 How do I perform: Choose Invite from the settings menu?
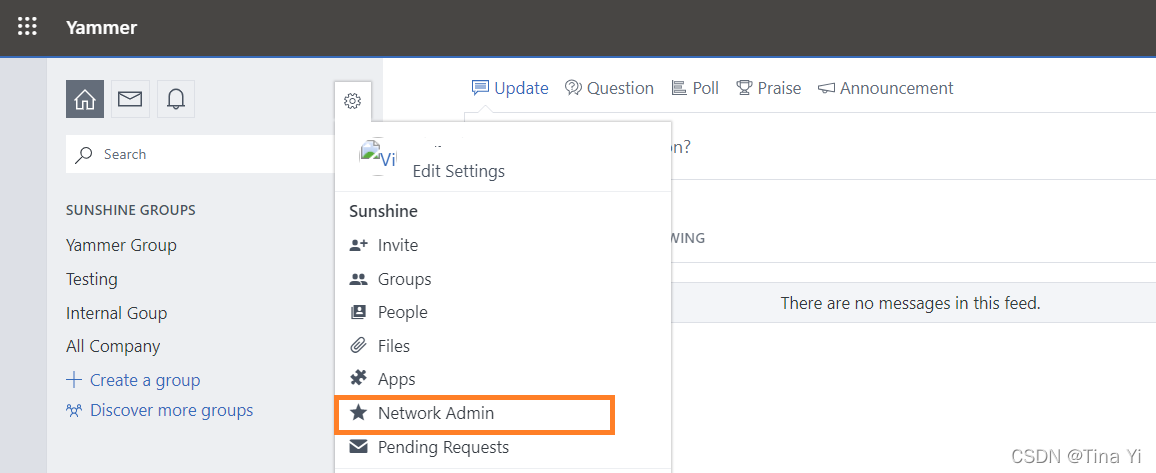point(398,245)
